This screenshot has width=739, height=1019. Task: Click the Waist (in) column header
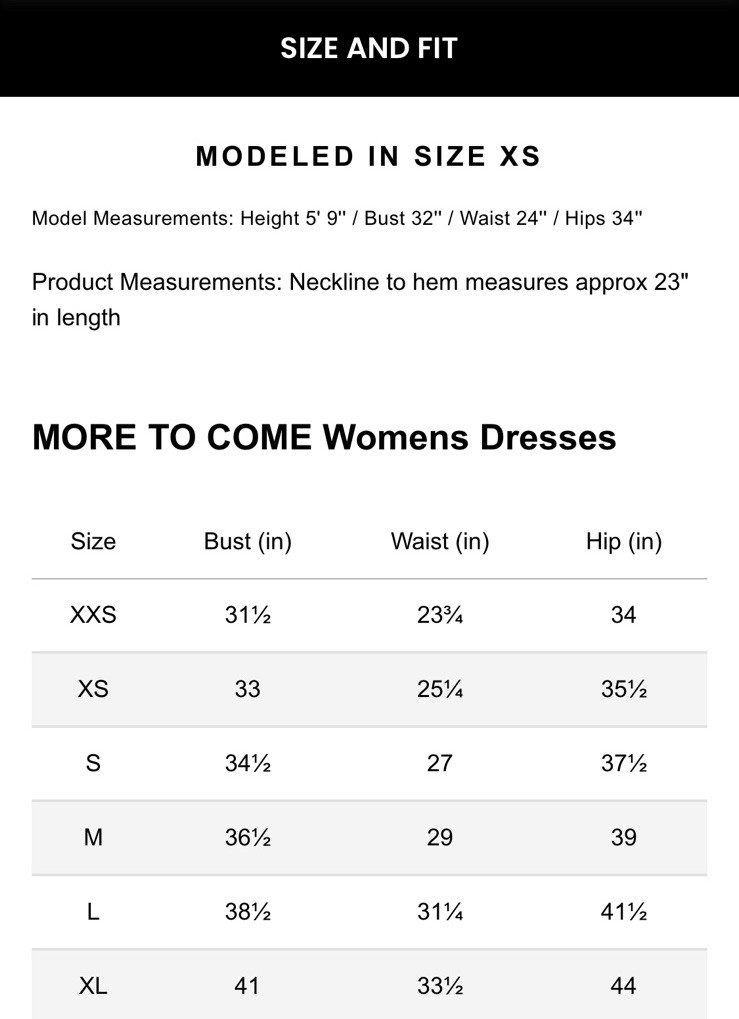pos(440,541)
